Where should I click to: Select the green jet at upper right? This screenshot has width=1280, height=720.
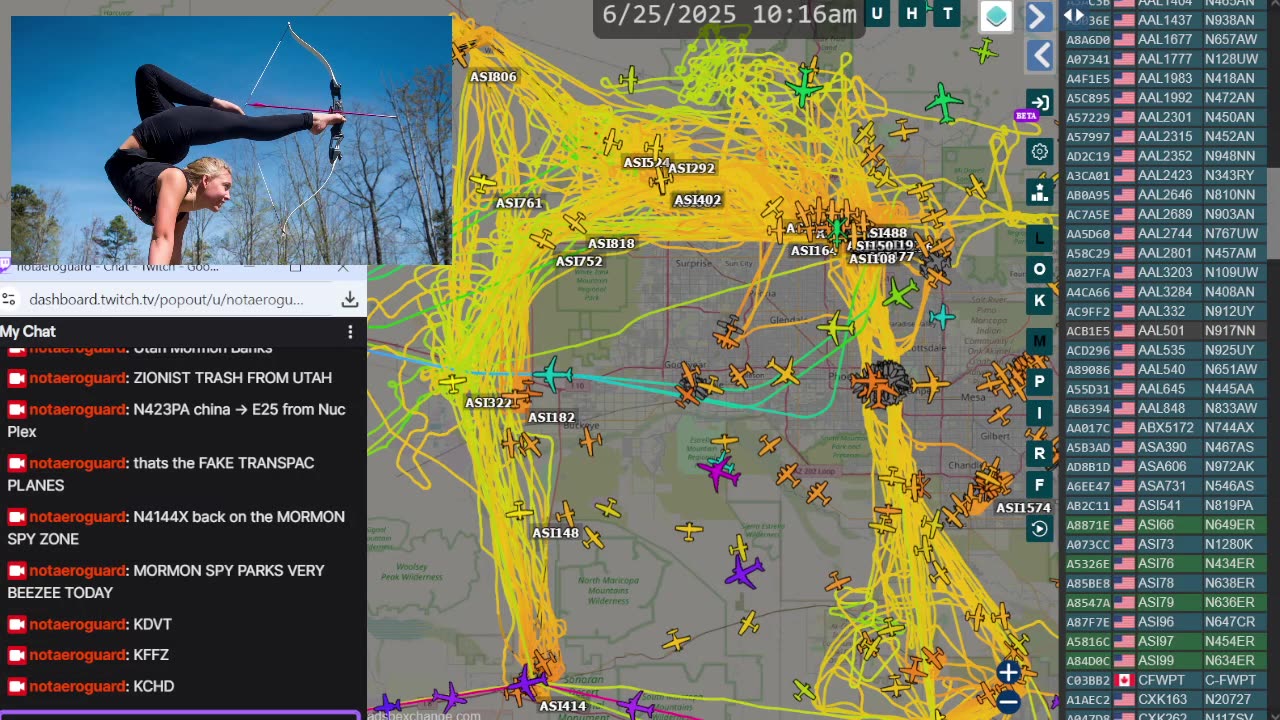click(x=942, y=102)
